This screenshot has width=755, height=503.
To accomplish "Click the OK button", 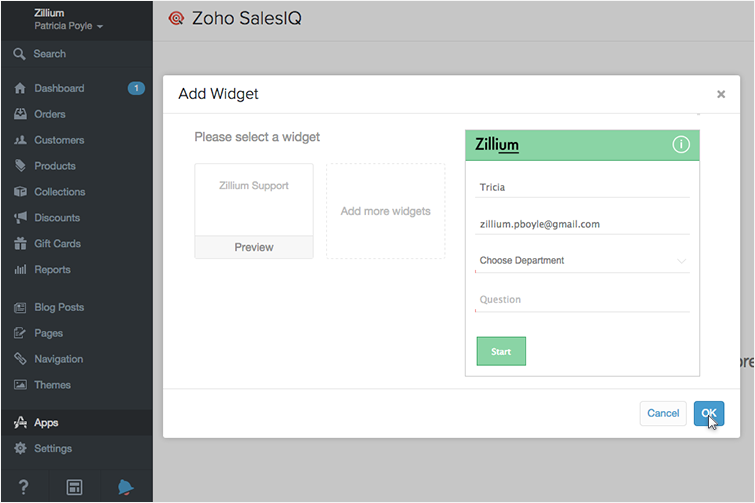I will [709, 413].
